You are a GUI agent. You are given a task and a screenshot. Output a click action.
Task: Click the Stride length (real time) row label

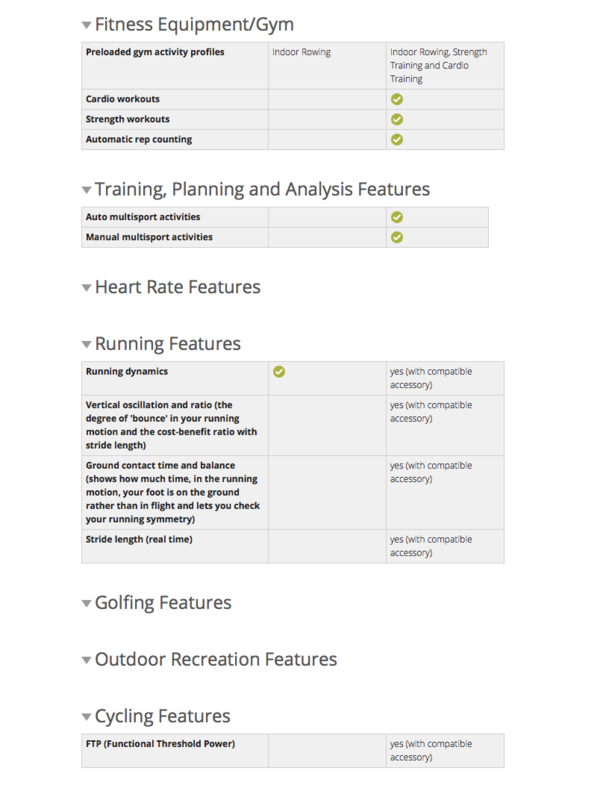pos(139,540)
